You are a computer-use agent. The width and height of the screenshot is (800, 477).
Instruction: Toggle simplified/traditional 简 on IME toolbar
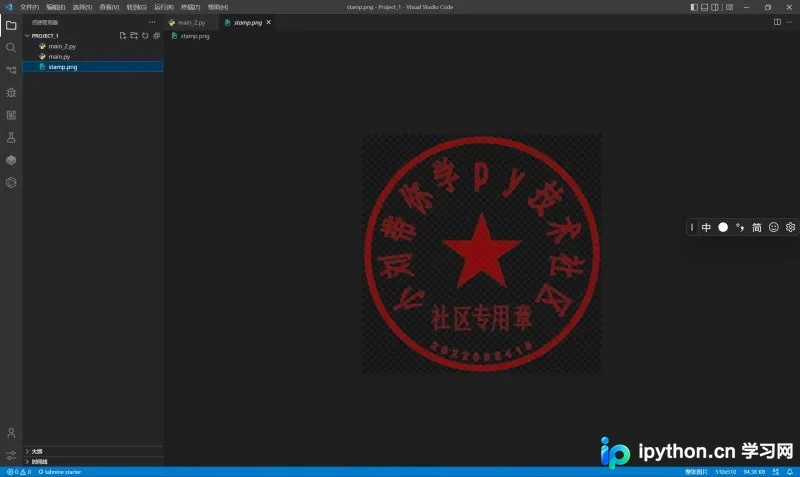(x=757, y=227)
